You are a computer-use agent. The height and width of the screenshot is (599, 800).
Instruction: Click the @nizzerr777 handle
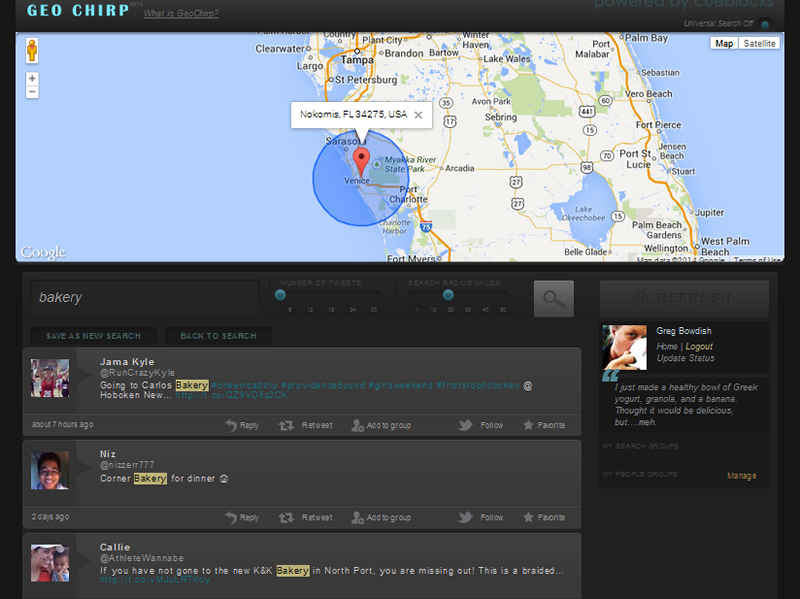point(127,465)
